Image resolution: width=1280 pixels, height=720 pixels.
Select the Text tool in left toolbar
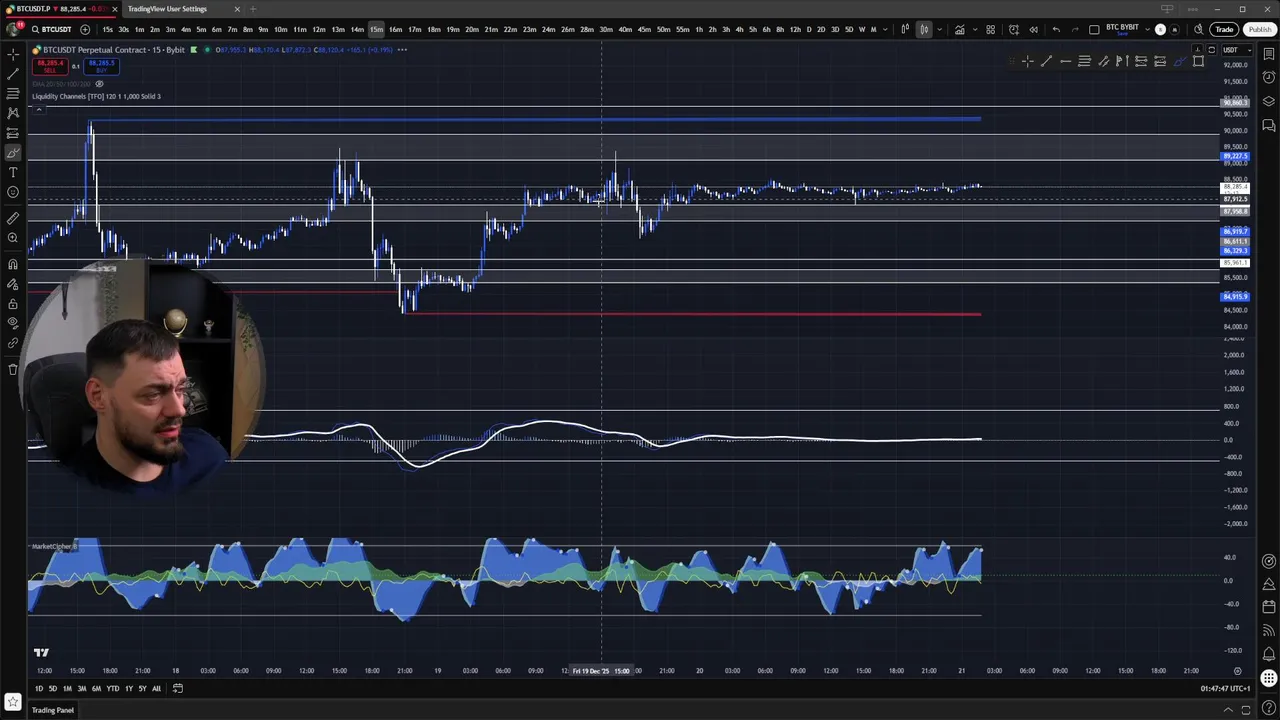pyautogui.click(x=12, y=172)
